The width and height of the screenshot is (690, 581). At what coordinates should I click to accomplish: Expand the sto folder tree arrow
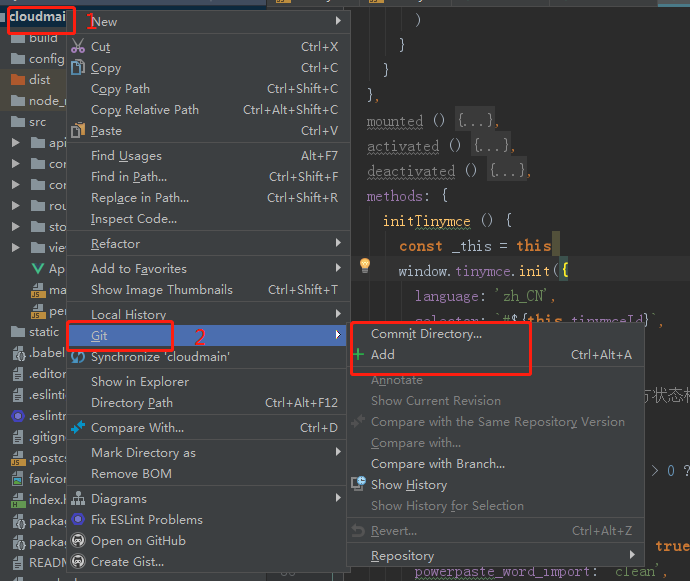[15, 227]
